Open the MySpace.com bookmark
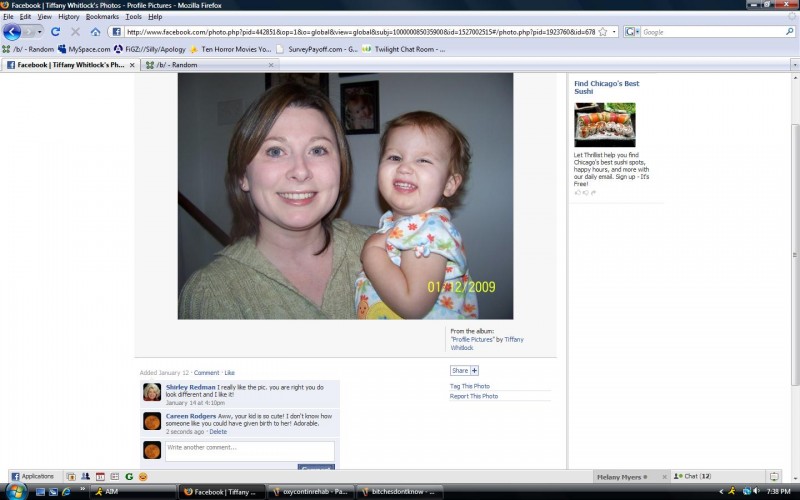 coord(84,49)
